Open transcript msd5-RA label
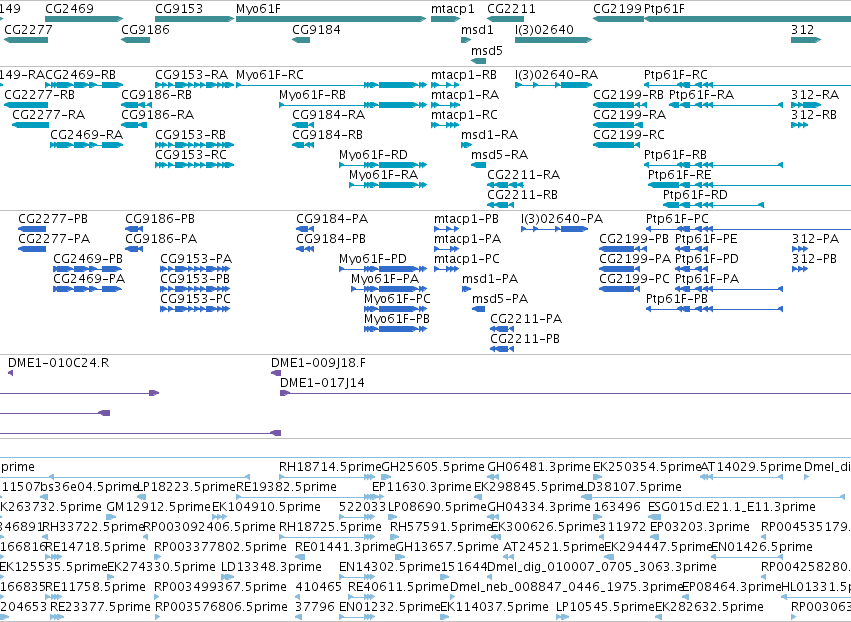This screenshot has height=622, width=851. [x=499, y=155]
